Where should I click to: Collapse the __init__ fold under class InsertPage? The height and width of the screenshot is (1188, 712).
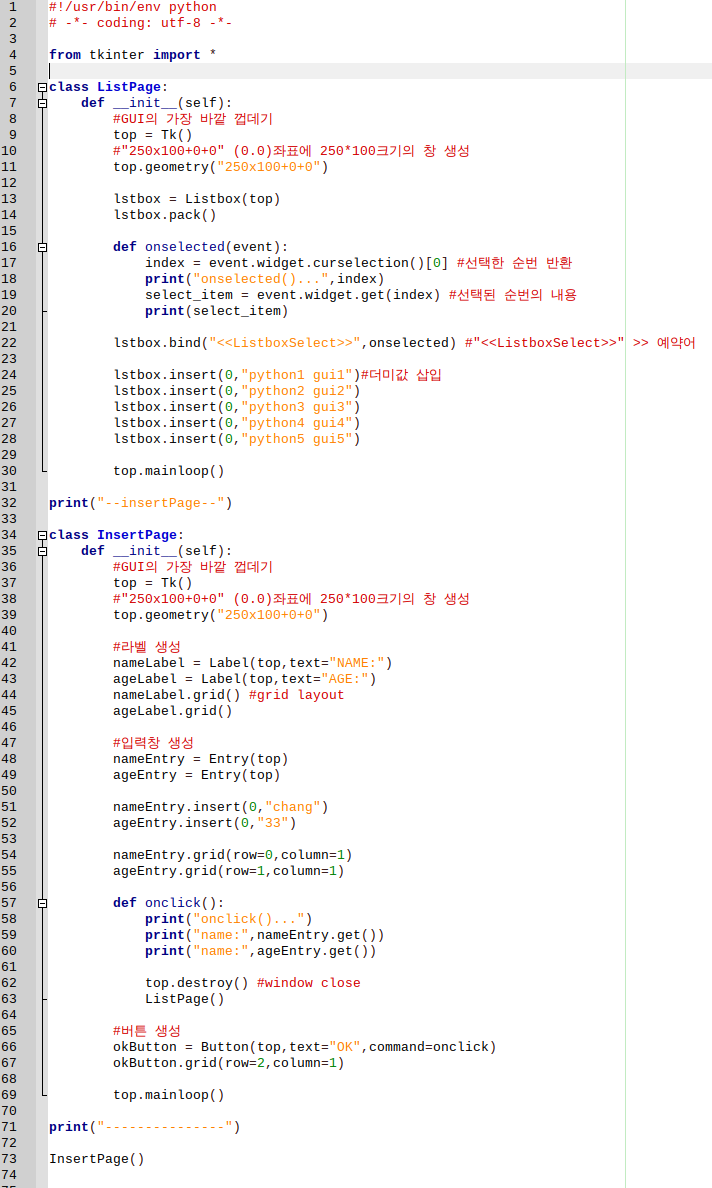click(42, 551)
